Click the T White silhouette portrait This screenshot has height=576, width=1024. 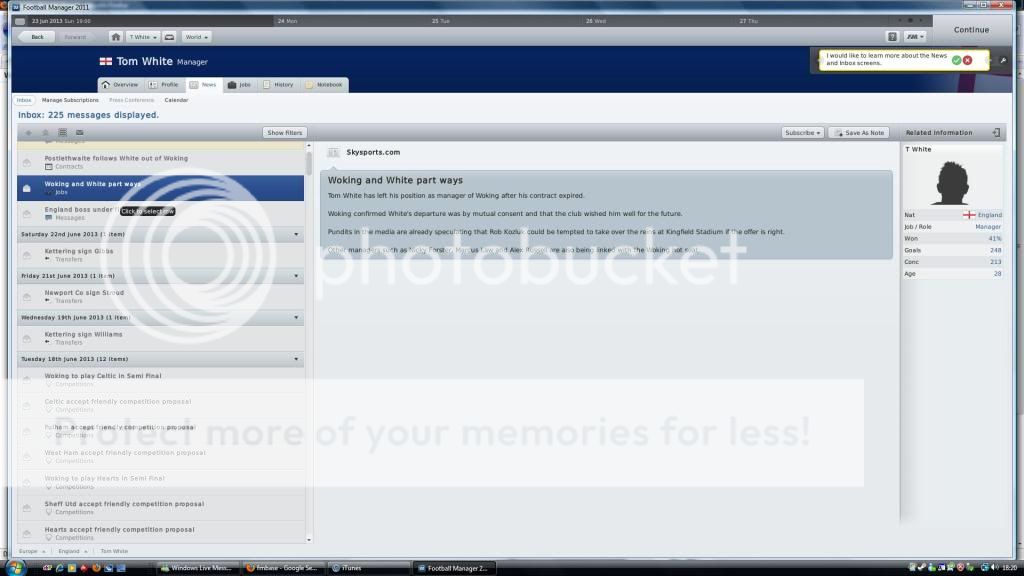click(x=952, y=182)
